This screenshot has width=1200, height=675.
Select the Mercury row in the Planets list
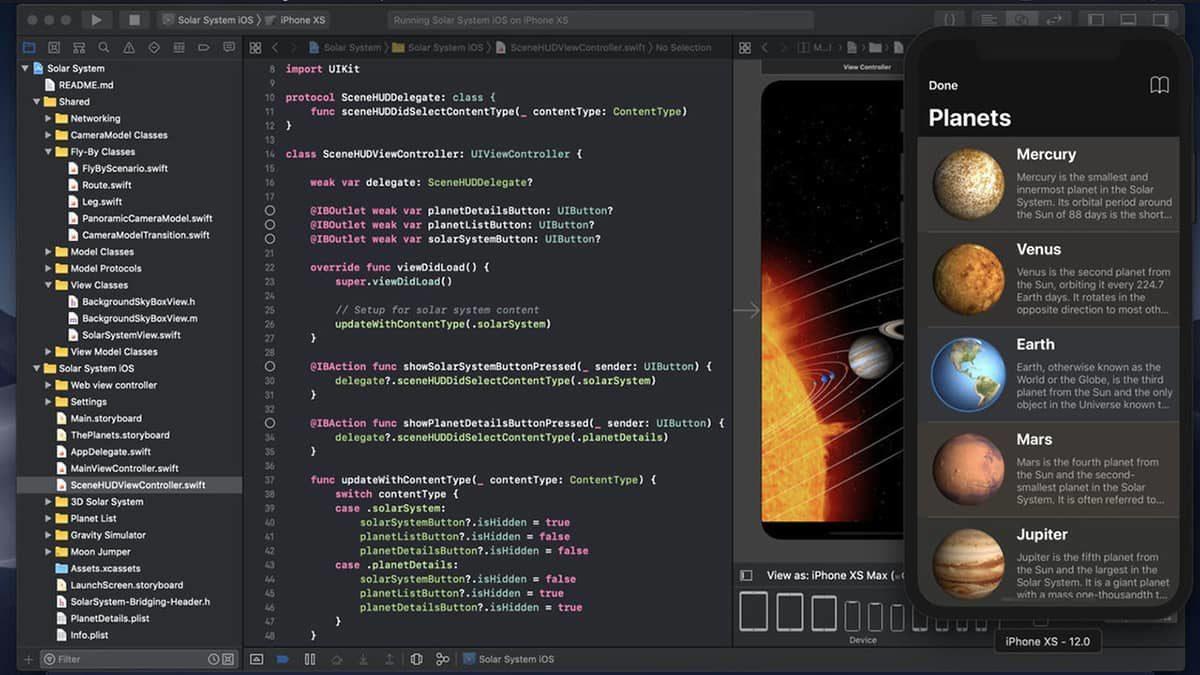tap(1048, 184)
